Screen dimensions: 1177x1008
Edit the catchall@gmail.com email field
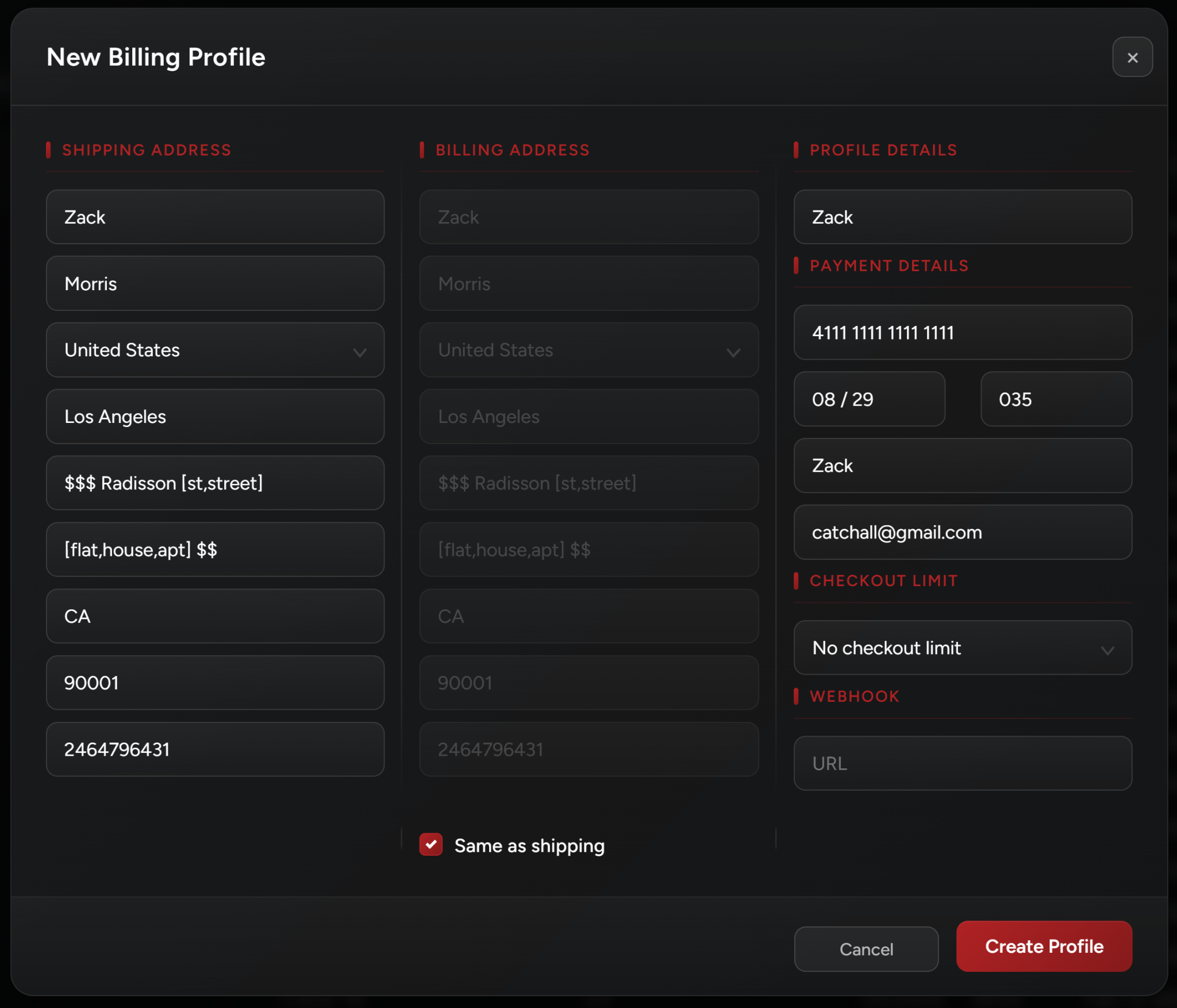coord(962,533)
